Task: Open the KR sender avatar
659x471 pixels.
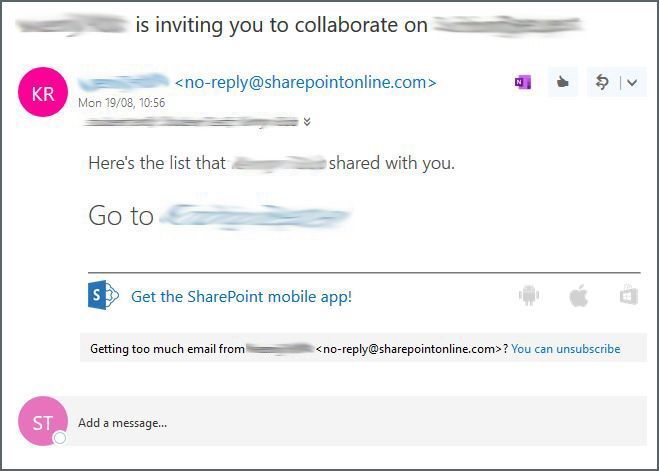Action: 43,94
